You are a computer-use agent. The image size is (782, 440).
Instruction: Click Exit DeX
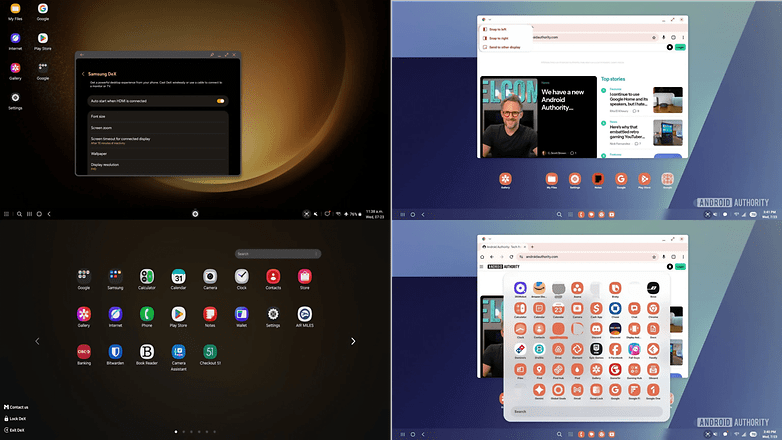(14, 430)
